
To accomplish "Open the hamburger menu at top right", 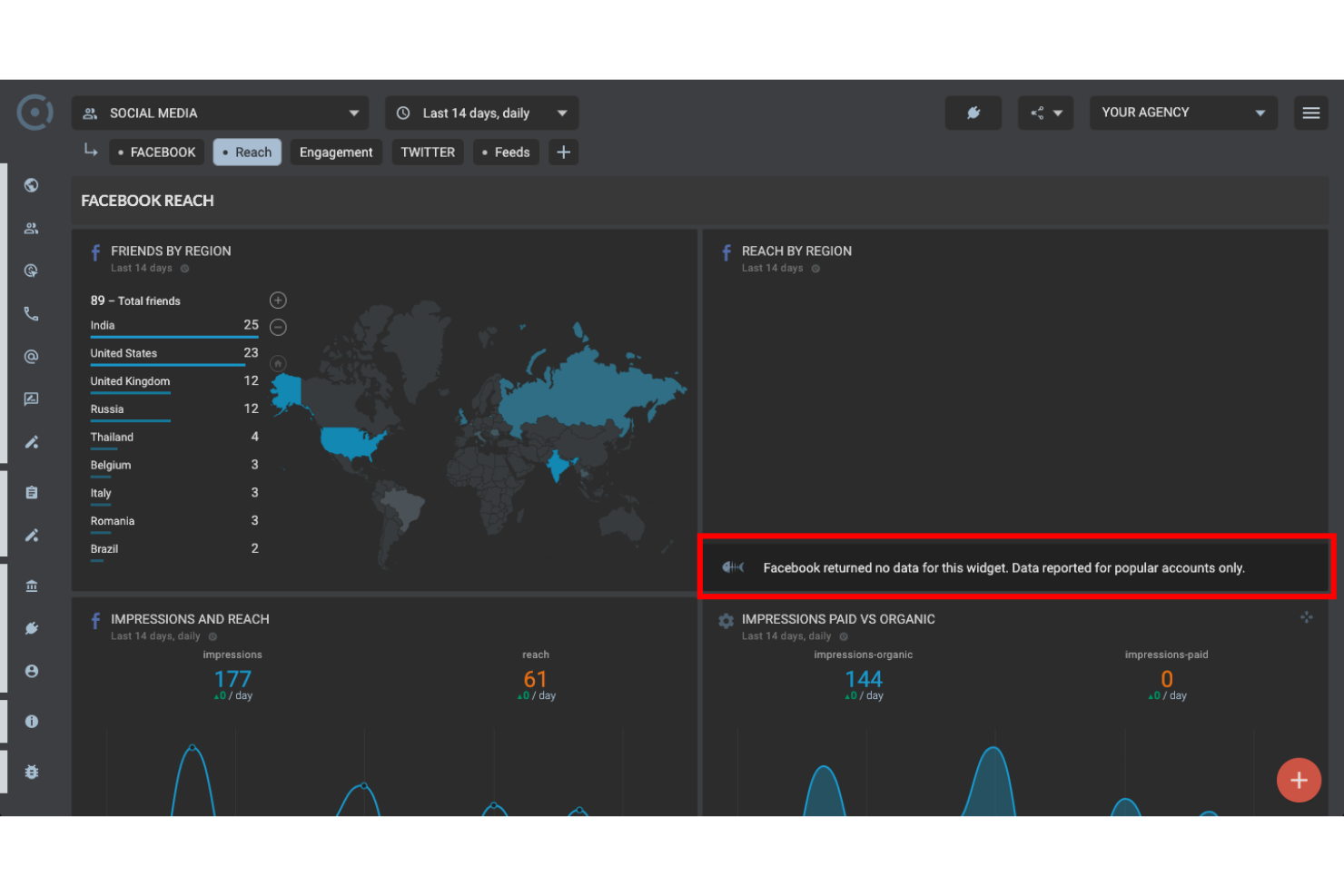I will click(1310, 113).
